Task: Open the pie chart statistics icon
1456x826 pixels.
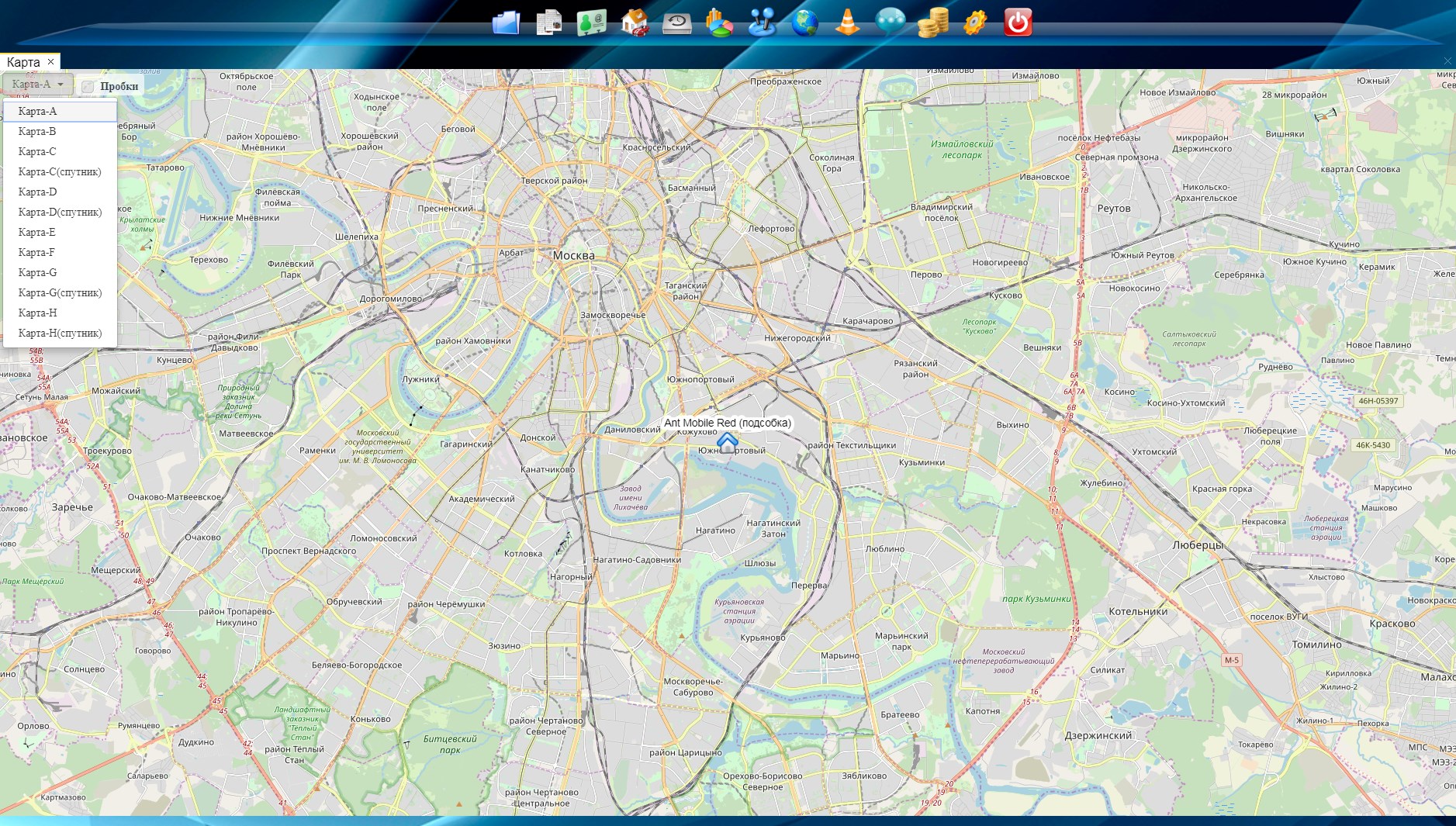Action: [x=719, y=22]
